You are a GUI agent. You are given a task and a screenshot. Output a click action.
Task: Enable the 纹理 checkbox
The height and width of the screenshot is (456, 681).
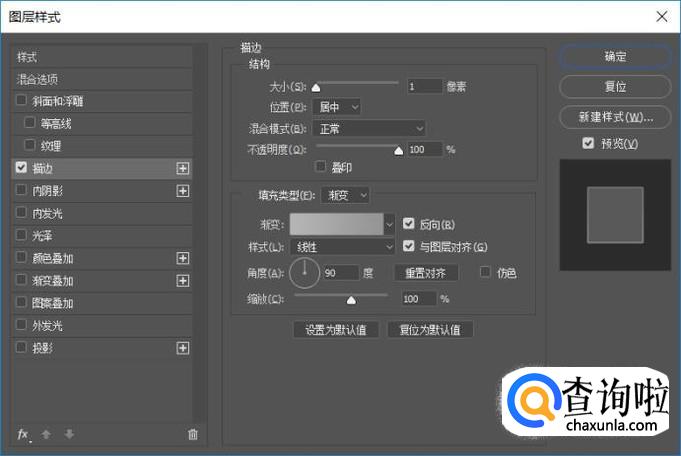pyautogui.click(x=30, y=145)
